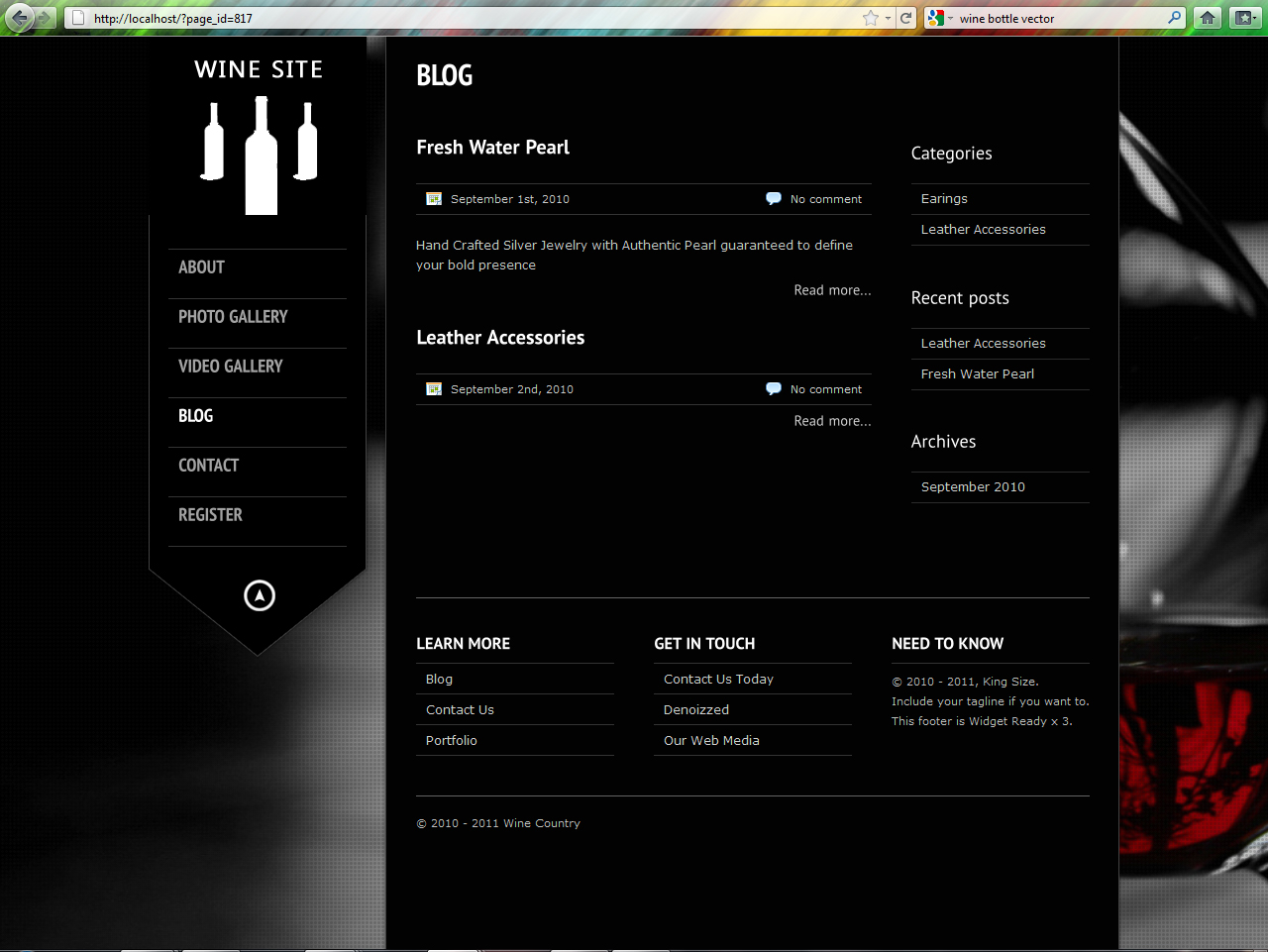
Task: Click the 'September 1st, 2010' date text
Action: (510, 199)
